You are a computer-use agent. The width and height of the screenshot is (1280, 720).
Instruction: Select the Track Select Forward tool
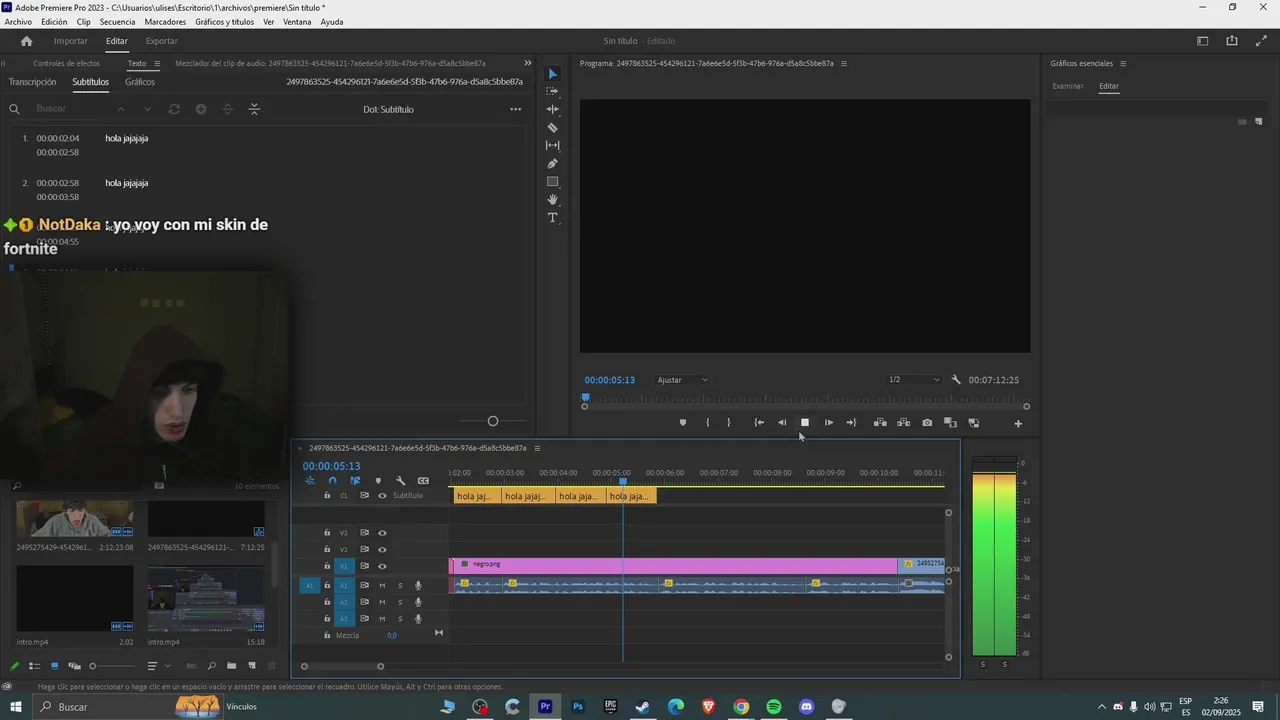[553, 91]
